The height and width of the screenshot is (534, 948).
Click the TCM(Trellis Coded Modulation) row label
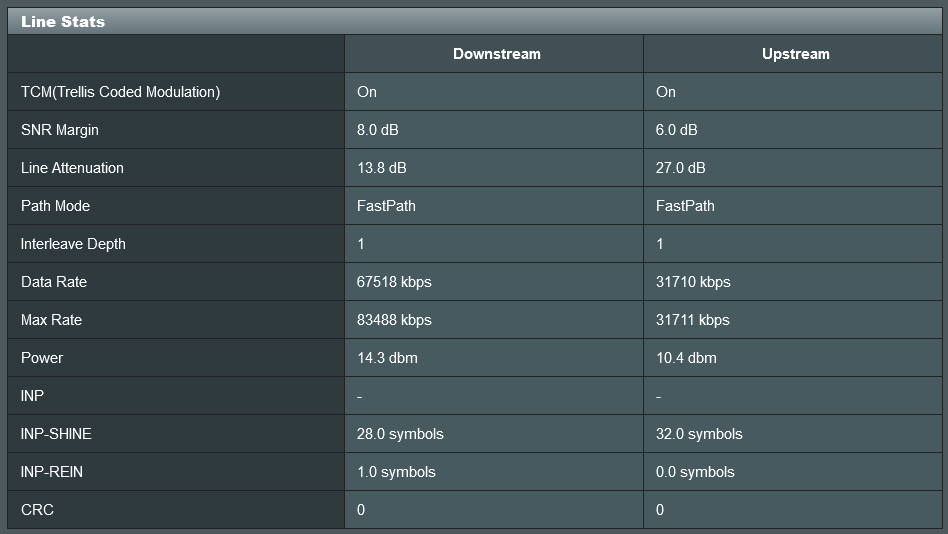click(x=120, y=92)
